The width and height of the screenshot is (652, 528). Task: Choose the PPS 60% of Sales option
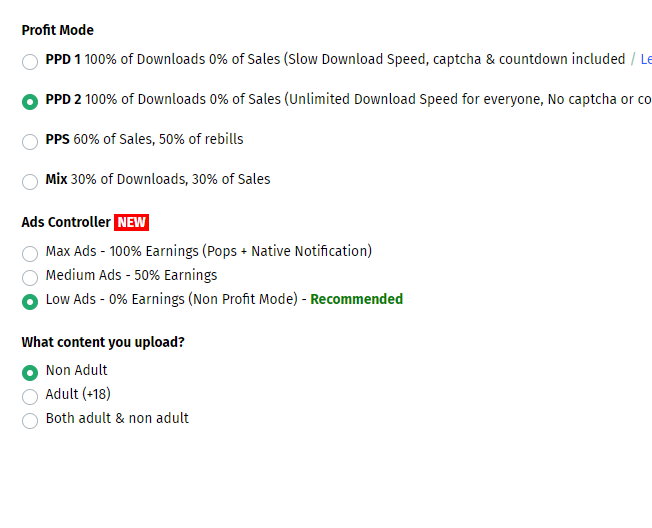coord(30,141)
